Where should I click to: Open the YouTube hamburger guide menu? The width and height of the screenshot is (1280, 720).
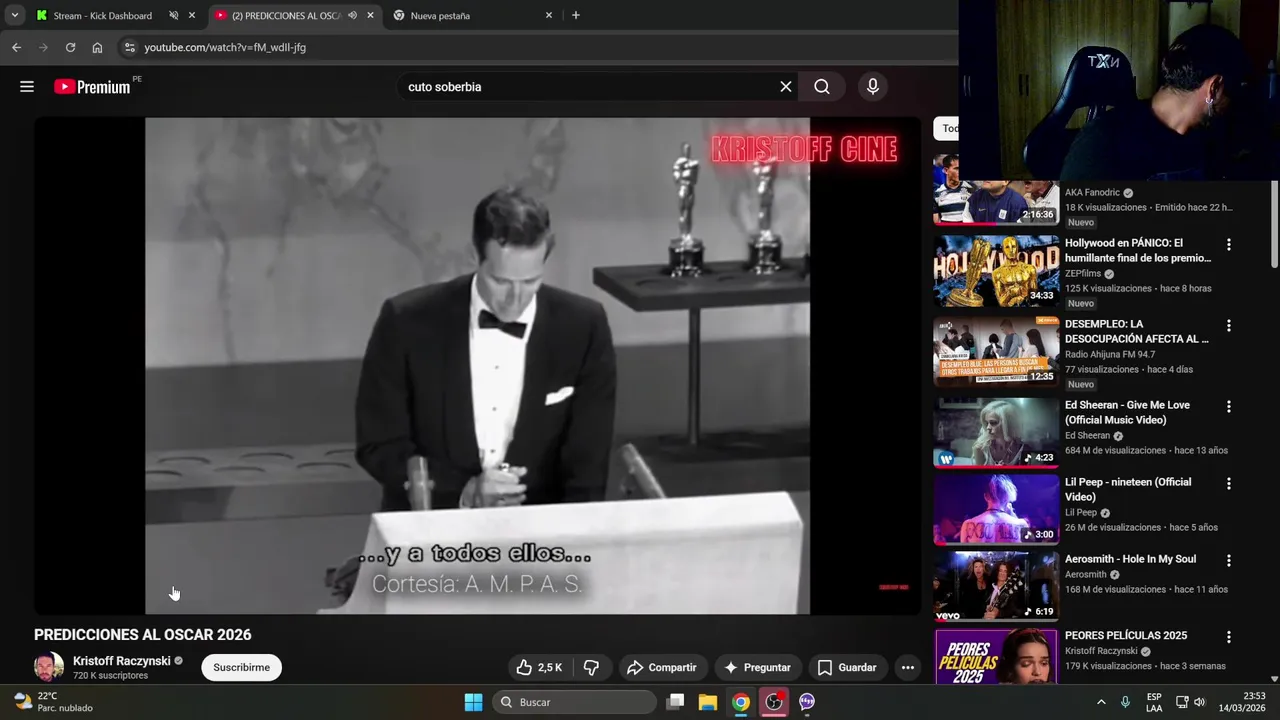pos(27,87)
